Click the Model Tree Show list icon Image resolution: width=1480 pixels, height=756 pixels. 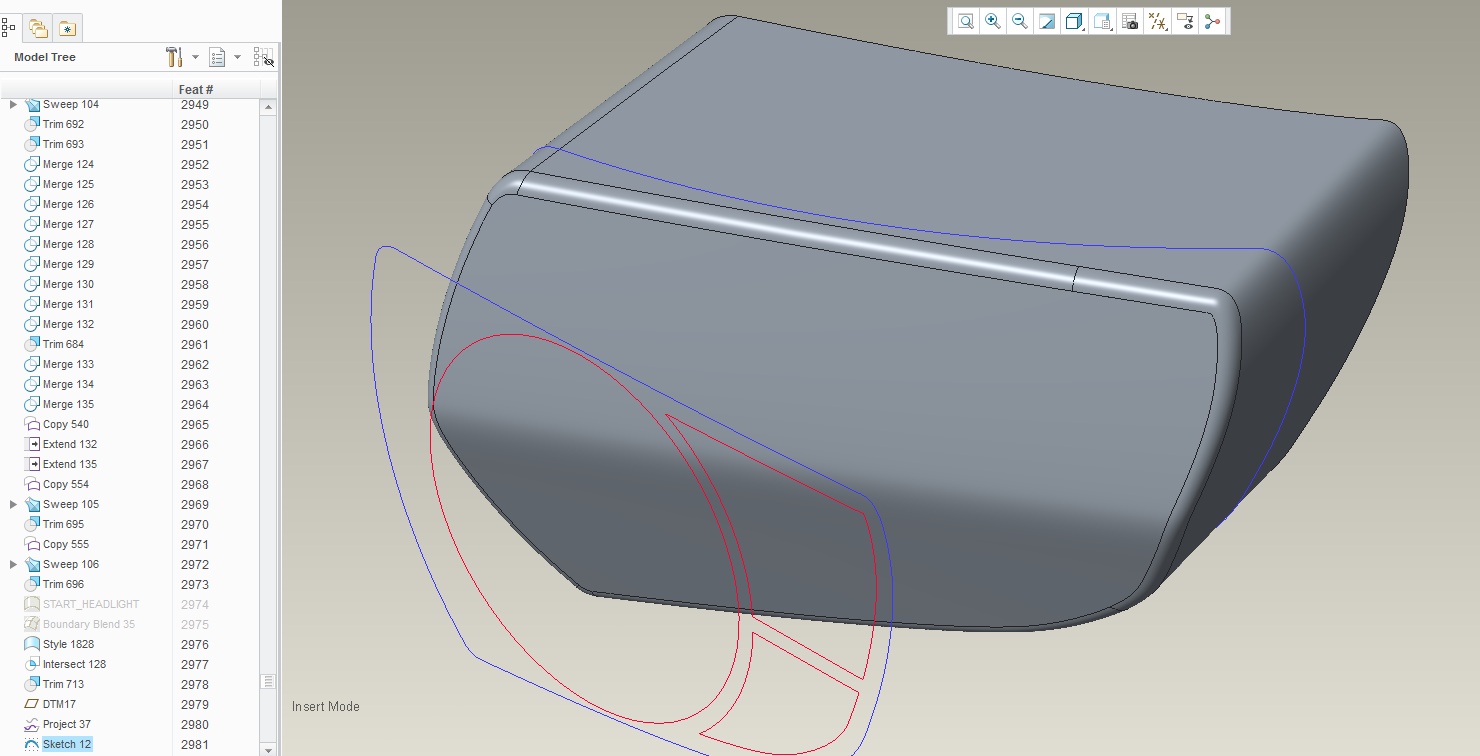click(217, 57)
